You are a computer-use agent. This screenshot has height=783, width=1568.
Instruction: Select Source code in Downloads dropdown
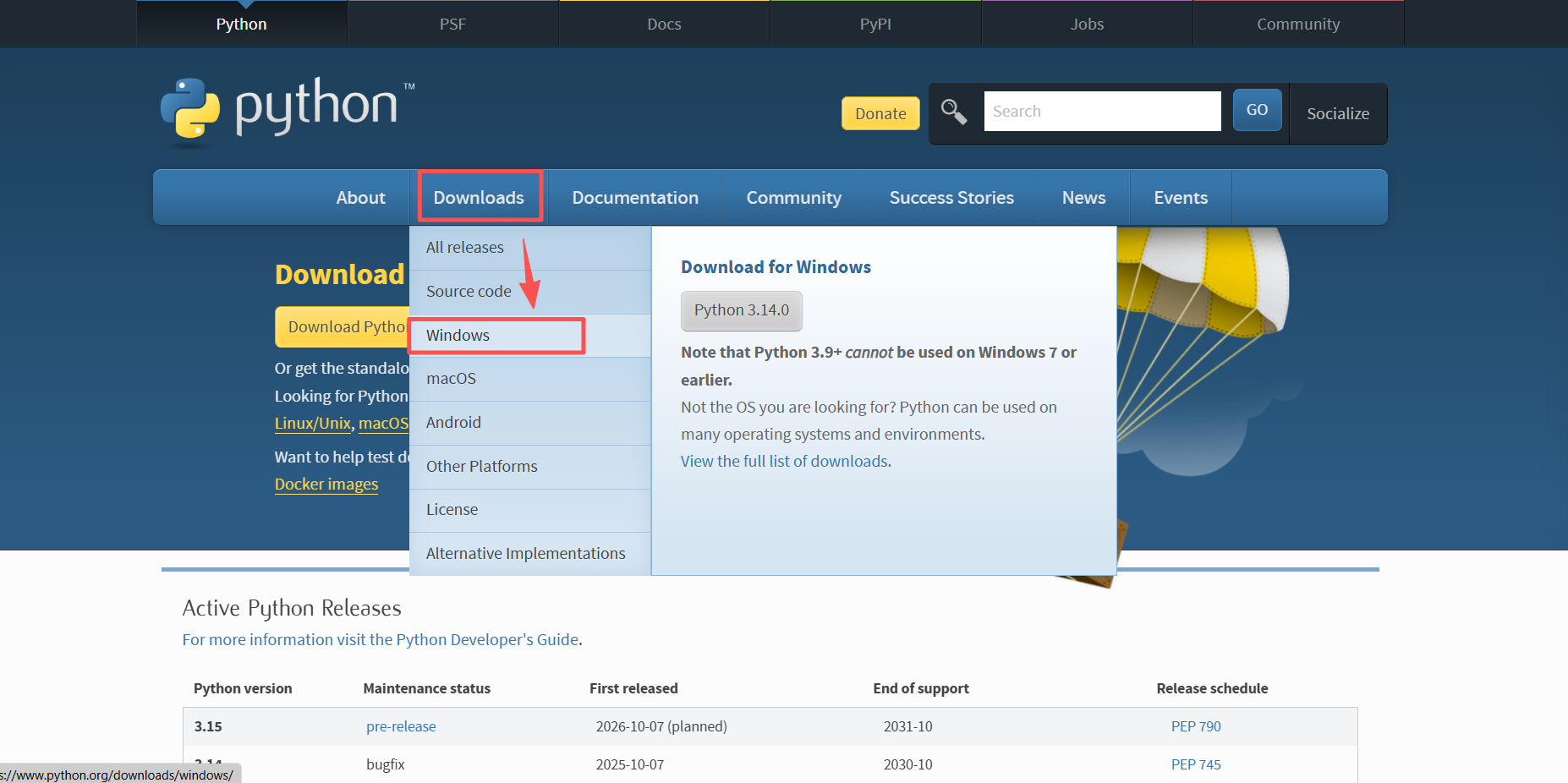coord(530,292)
